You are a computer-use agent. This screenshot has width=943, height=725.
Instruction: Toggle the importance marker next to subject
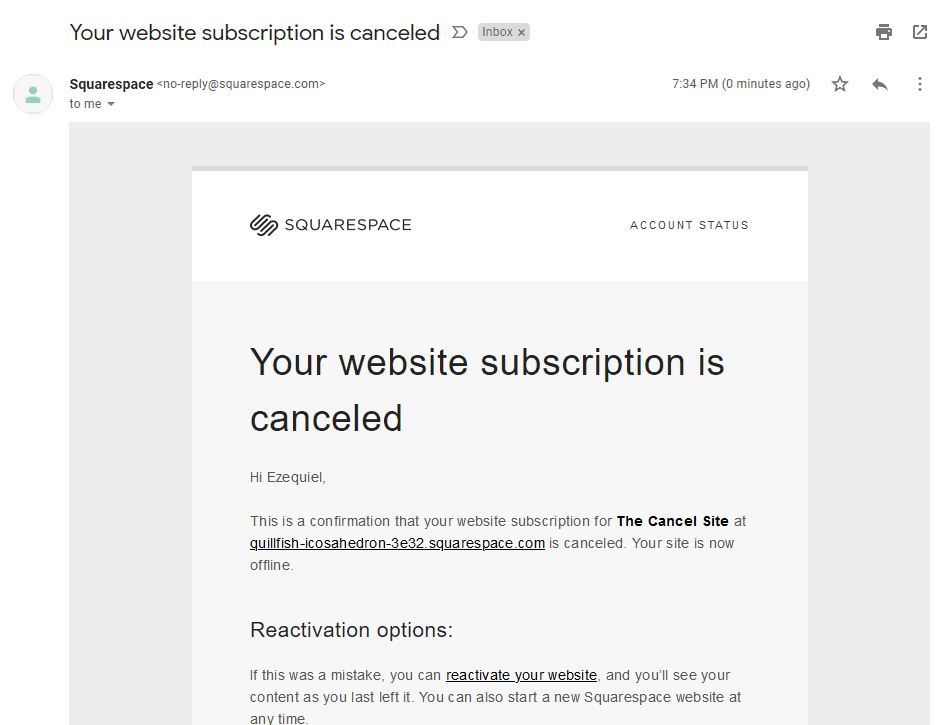click(x=459, y=32)
